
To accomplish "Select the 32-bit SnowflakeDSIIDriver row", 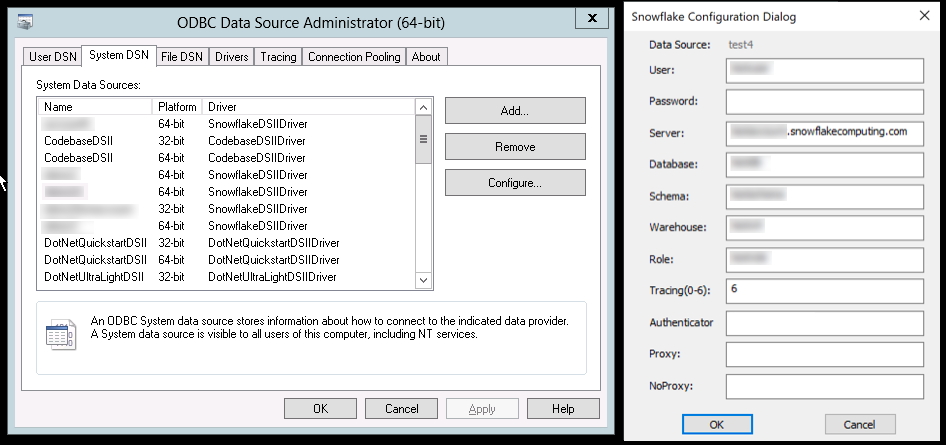I will tap(227, 209).
